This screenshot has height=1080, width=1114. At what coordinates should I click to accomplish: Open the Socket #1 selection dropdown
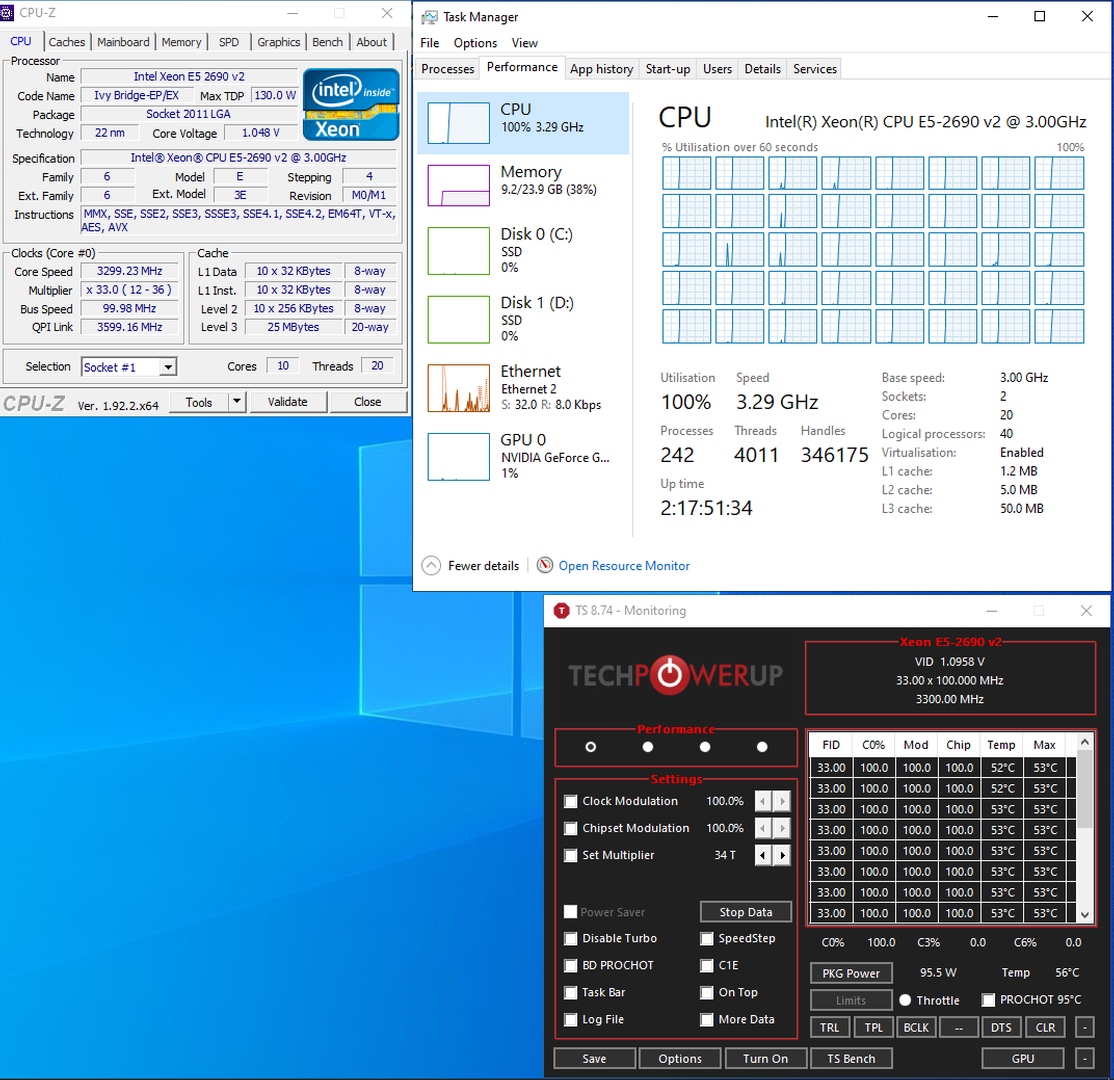coord(168,367)
